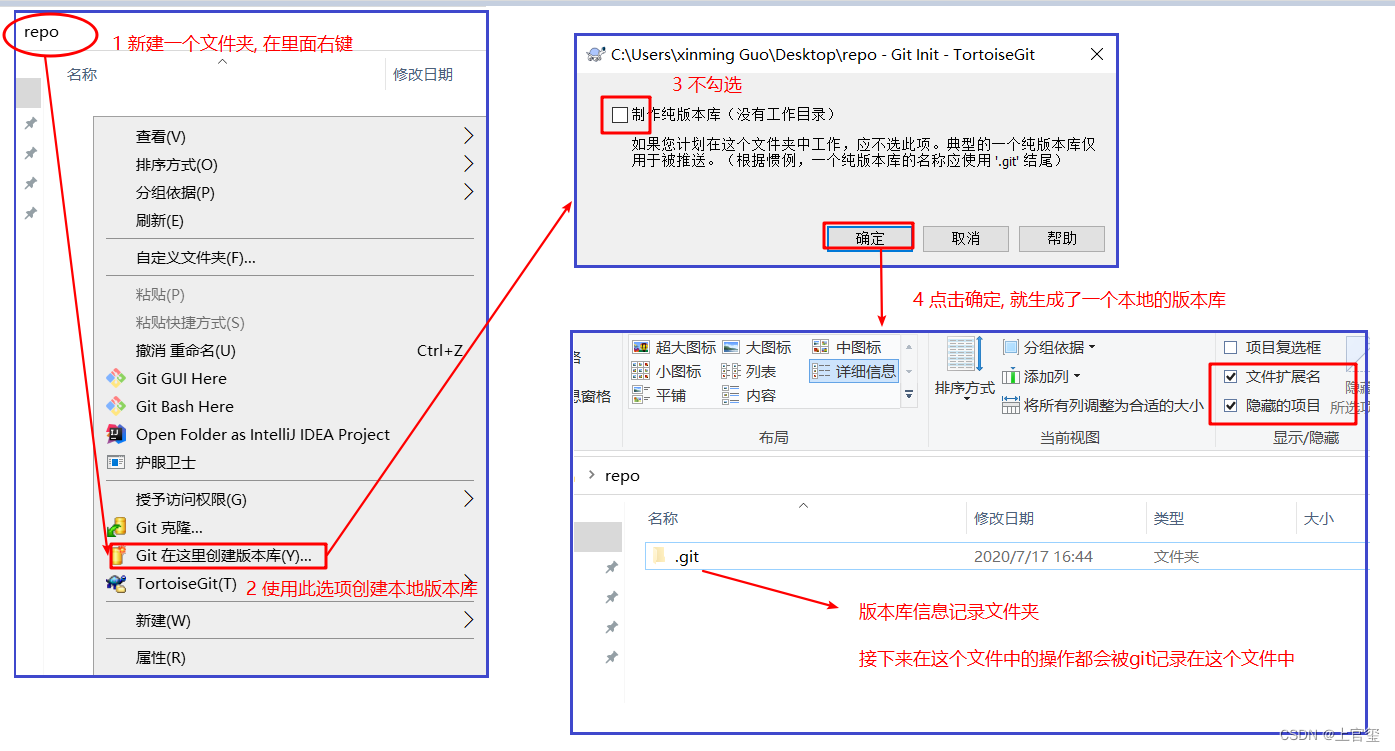Viewport: 1395px width, 751px height.
Task: Click the 取消 button
Action: tap(965, 238)
